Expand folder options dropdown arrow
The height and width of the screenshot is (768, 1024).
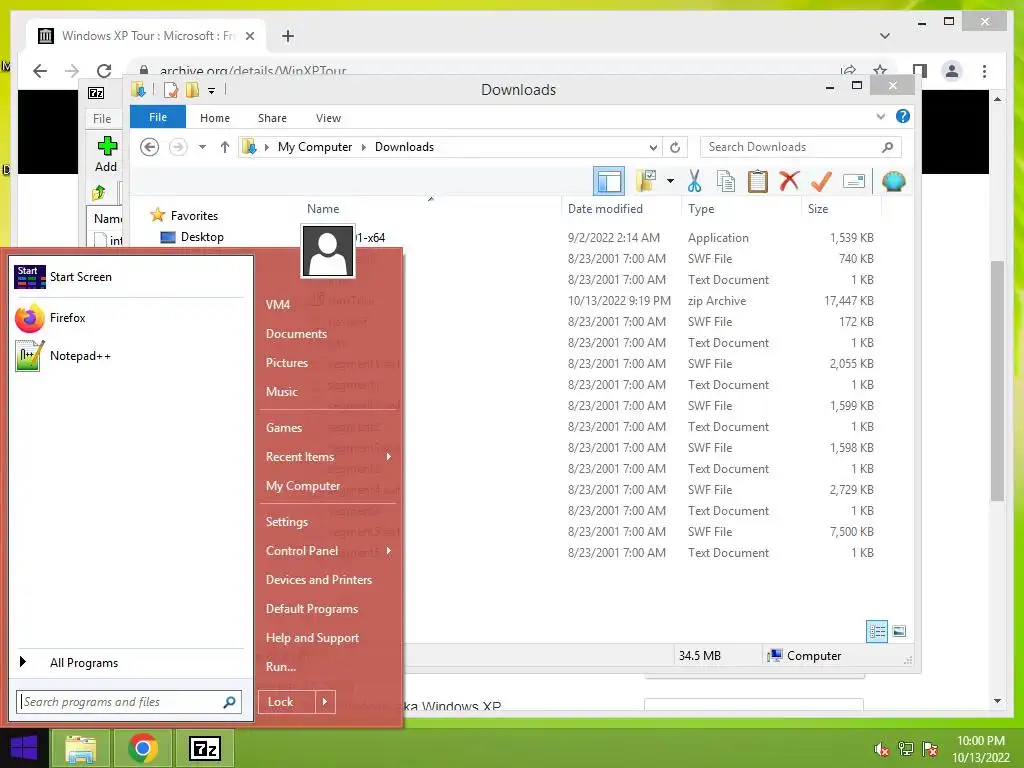coord(670,181)
